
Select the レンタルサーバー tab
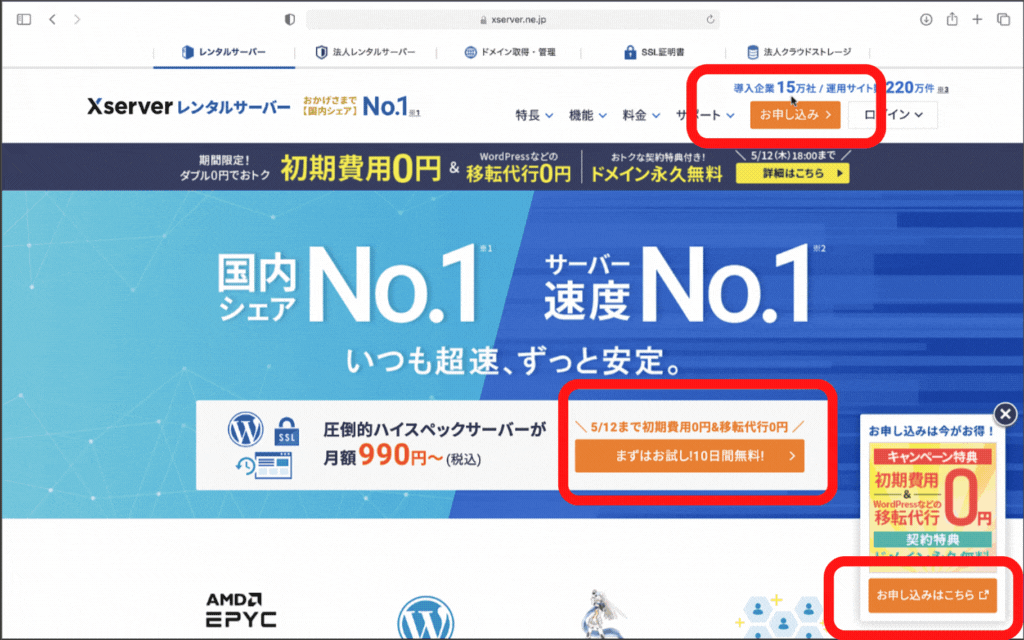(x=224, y=52)
